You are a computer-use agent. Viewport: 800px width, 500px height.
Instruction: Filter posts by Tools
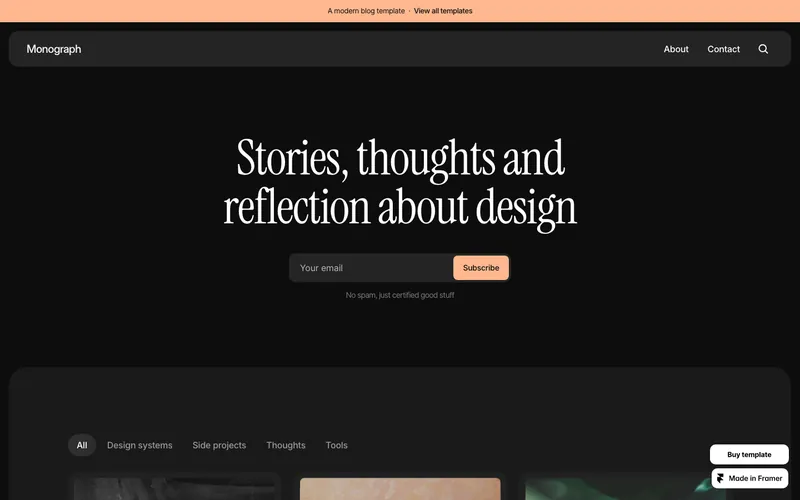tap(336, 445)
